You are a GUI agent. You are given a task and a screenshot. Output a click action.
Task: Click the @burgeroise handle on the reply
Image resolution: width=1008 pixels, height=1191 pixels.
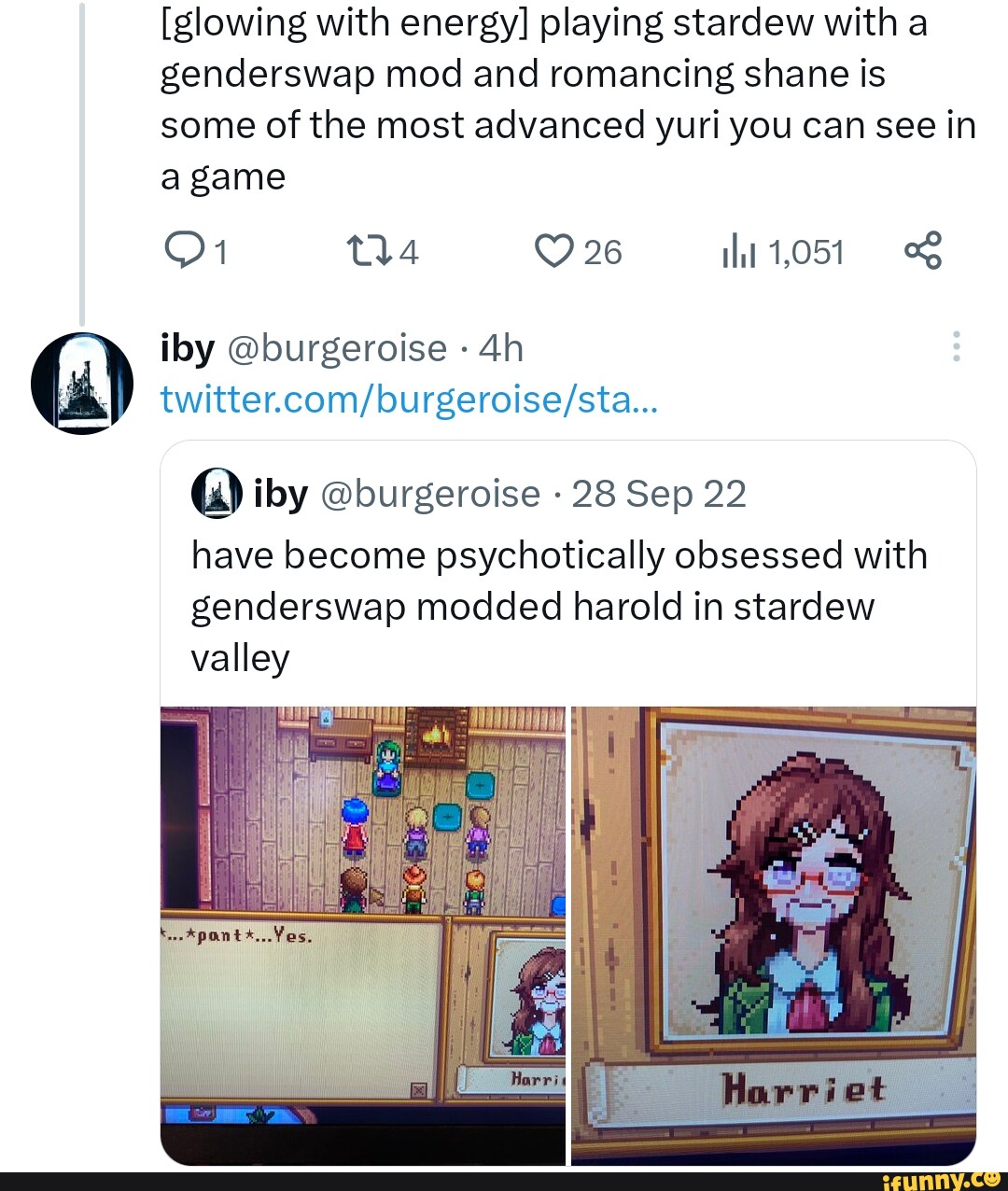coord(336,349)
